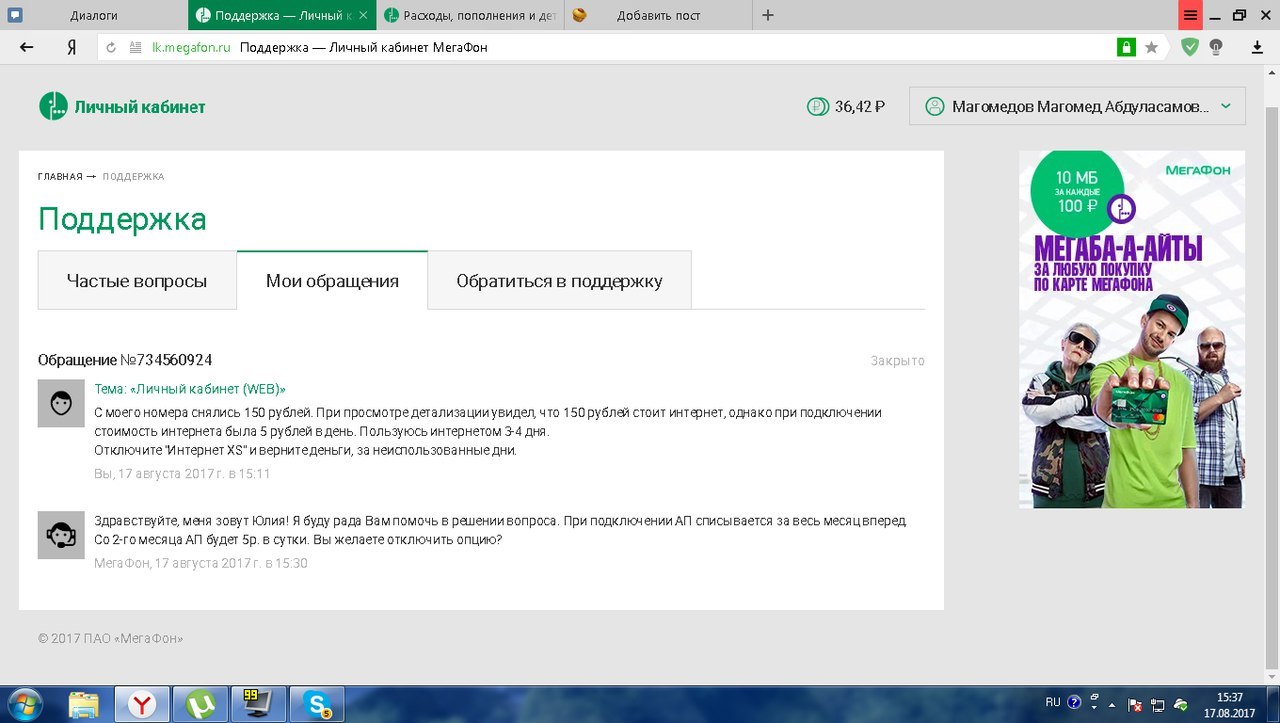Go to ГЛАВНАЯ breadcrumb link
The image size is (1280, 723).
pyautogui.click(x=60, y=177)
